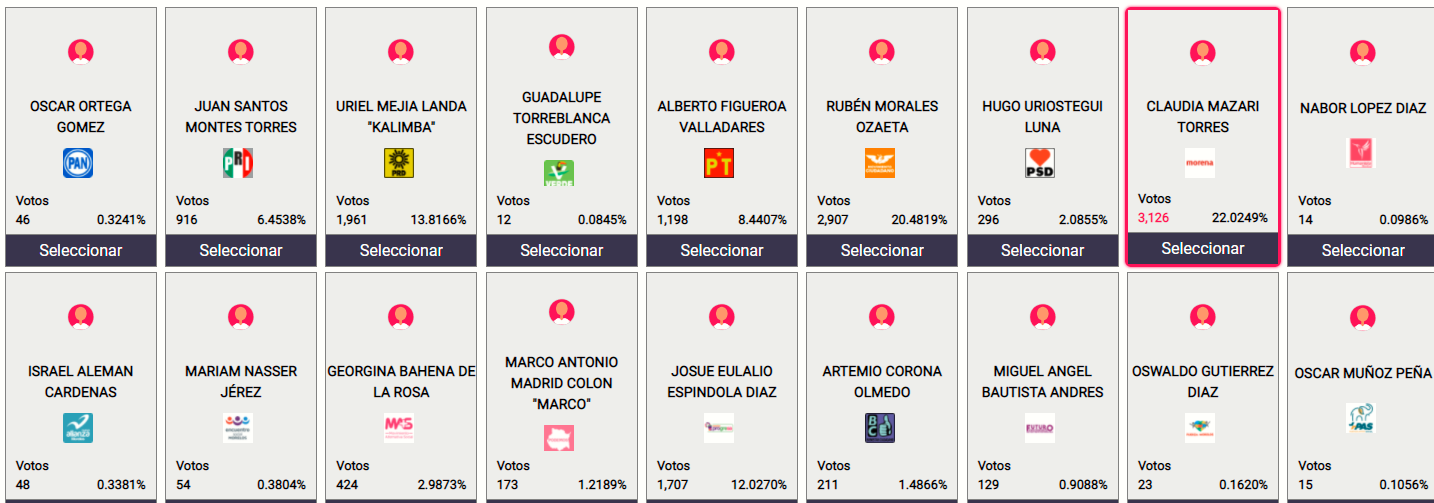The width and height of the screenshot is (1434, 503).
Task: Click the PT party logo
Action: pyautogui.click(x=719, y=163)
